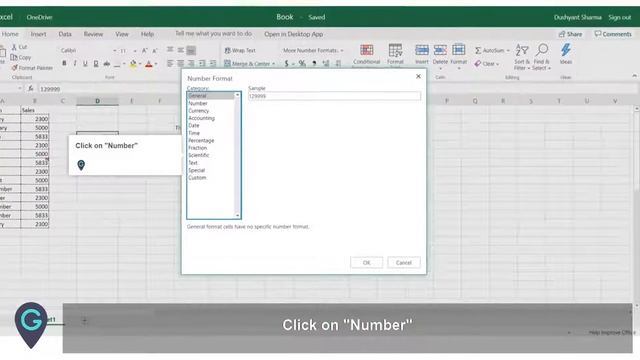Switch to the Review tab
This screenshot has width=640, height=360.
(x=93, y=34)
